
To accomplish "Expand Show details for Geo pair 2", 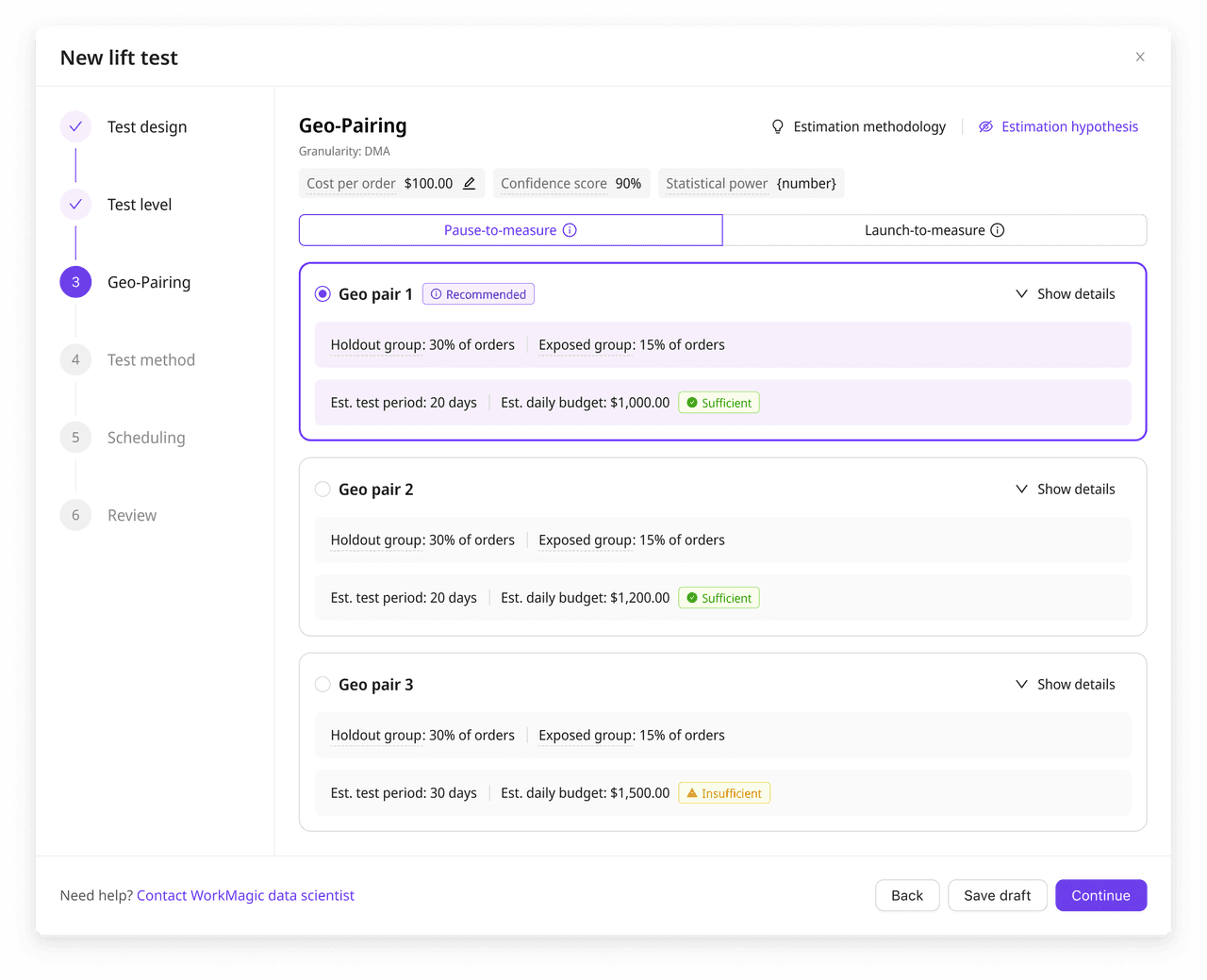I will coord(1065,490).
